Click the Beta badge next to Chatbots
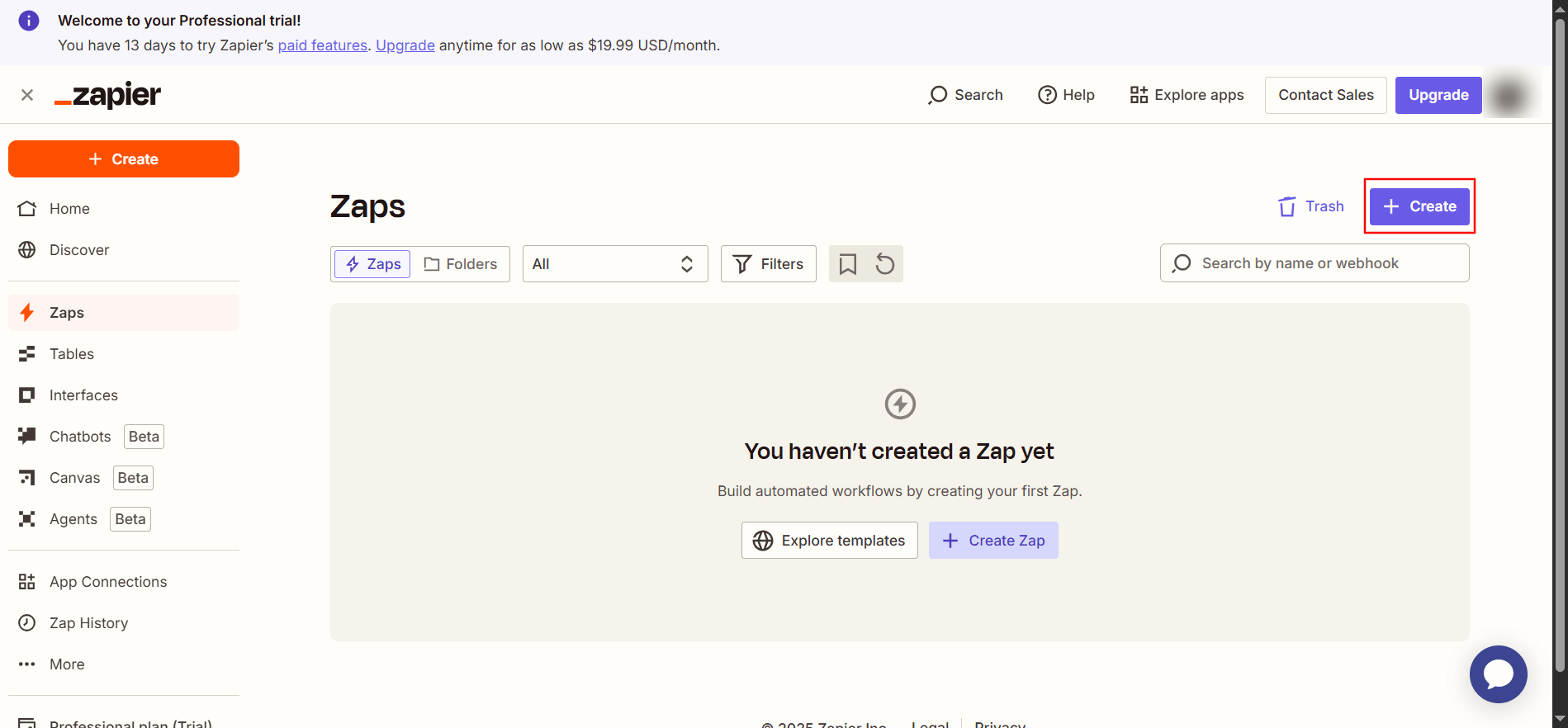1568x728 pixels. [x=144, y=437]
